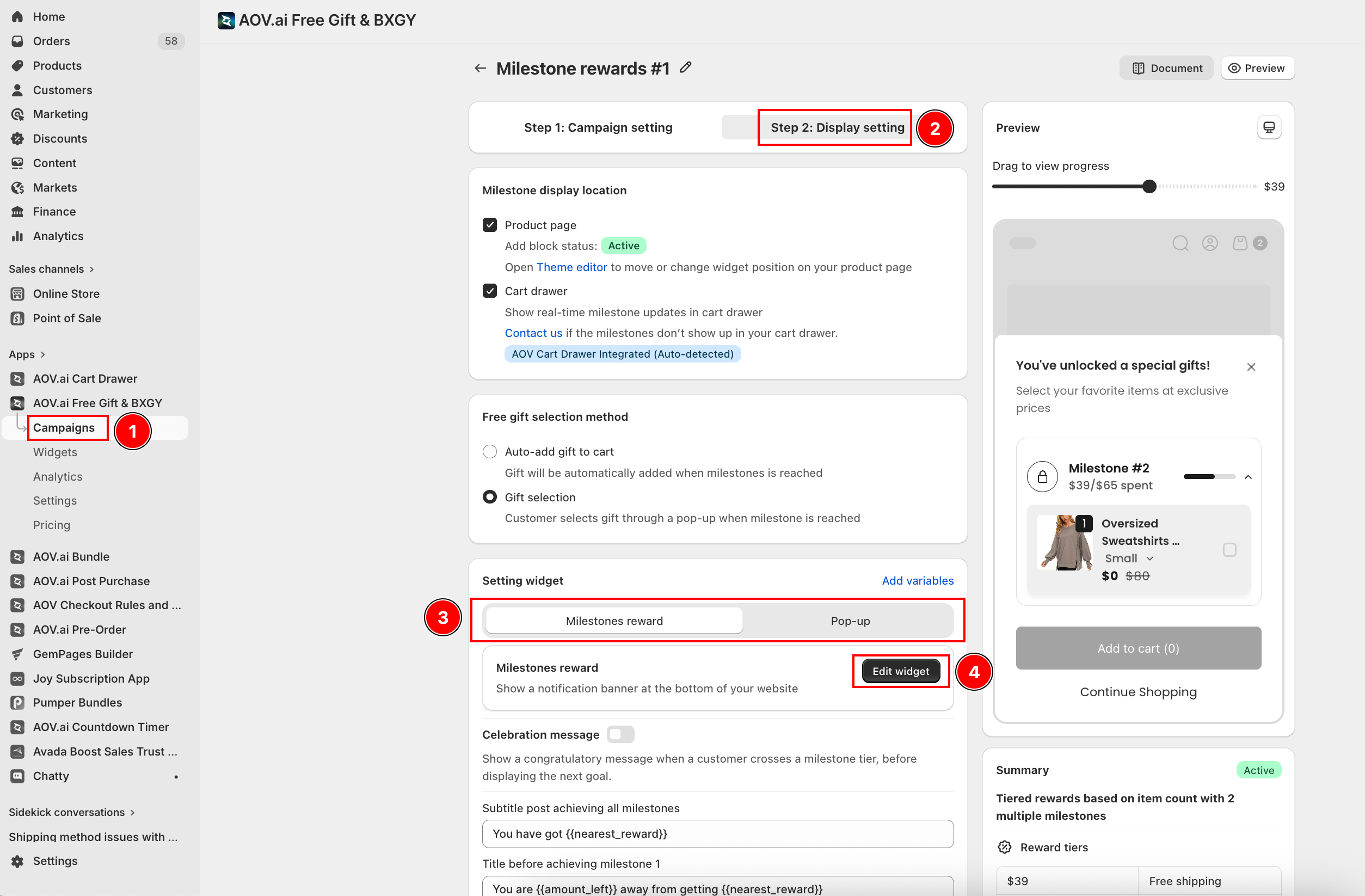Expand the Apps section chevron
This screenshot has height=896, width=1365.
(x=42, y=354)
